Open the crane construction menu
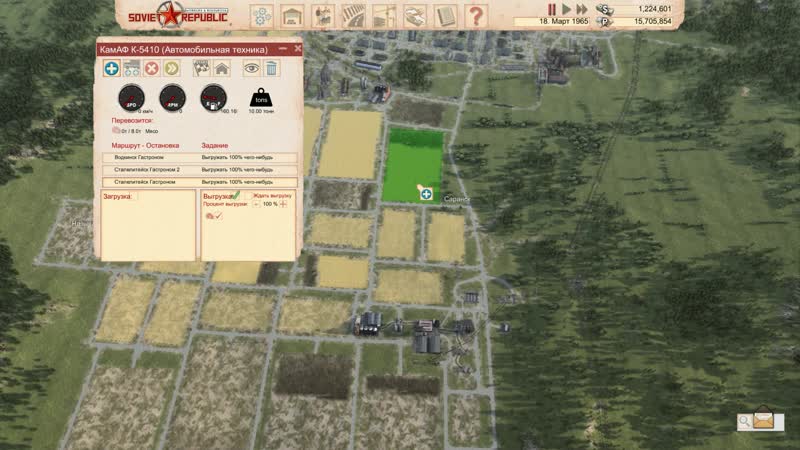The height and width of the screenshot is (450, 800). tap(384, 17)
